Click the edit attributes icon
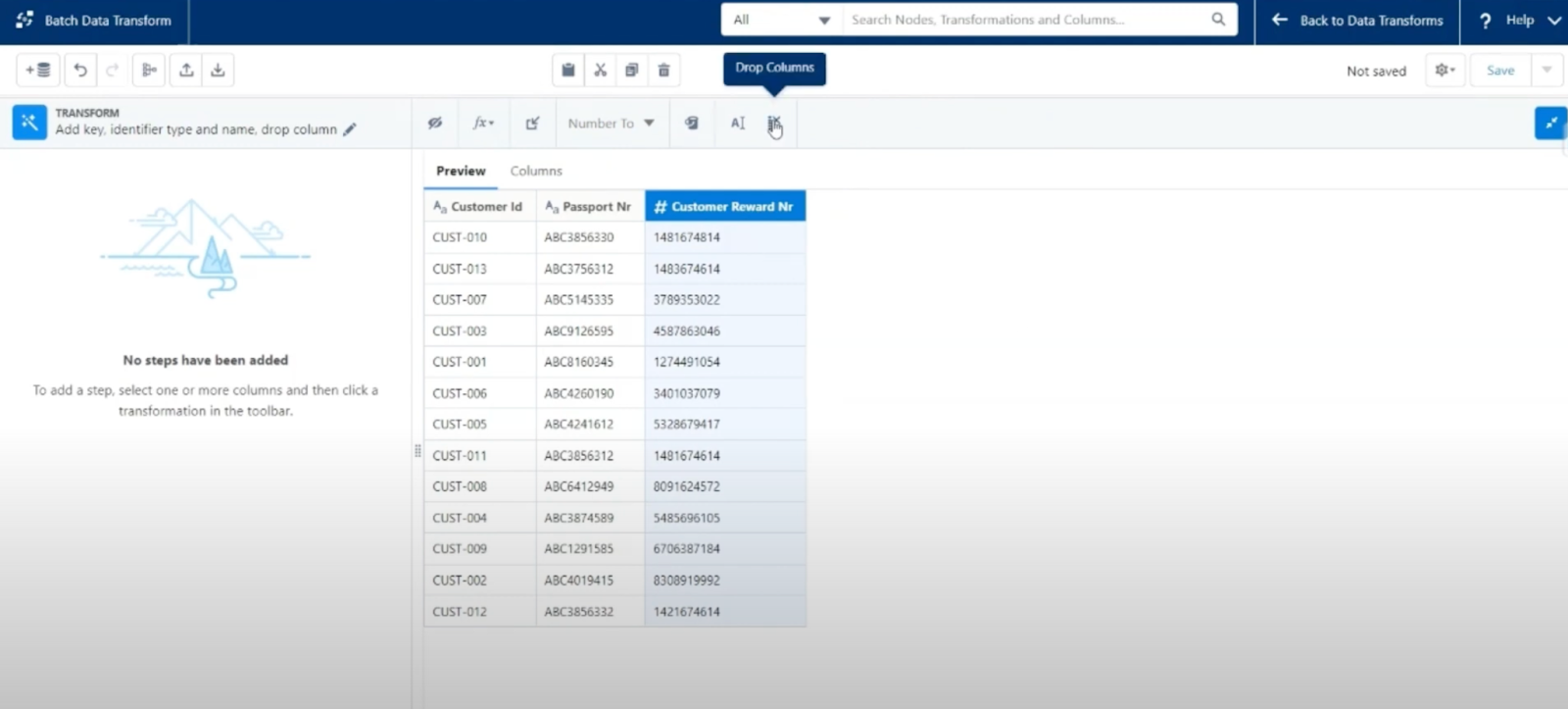The height and width of the screenshot is (709, 1568). pyautogui.click(x=532, y=123)
